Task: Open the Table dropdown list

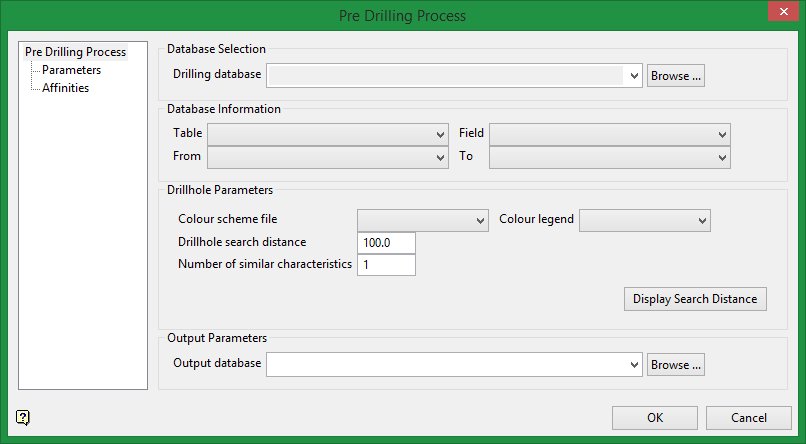Action: point(441,134)
